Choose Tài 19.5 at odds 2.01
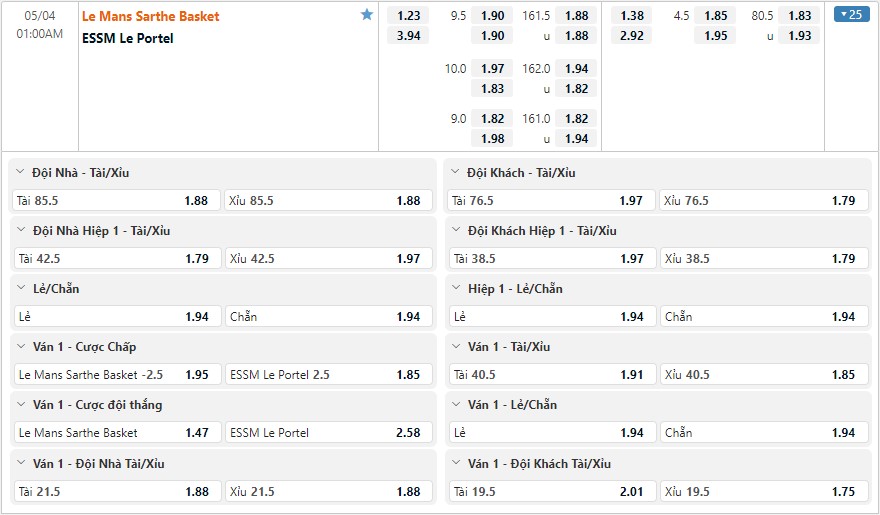880x515 pixels. (x=552, y=491)
